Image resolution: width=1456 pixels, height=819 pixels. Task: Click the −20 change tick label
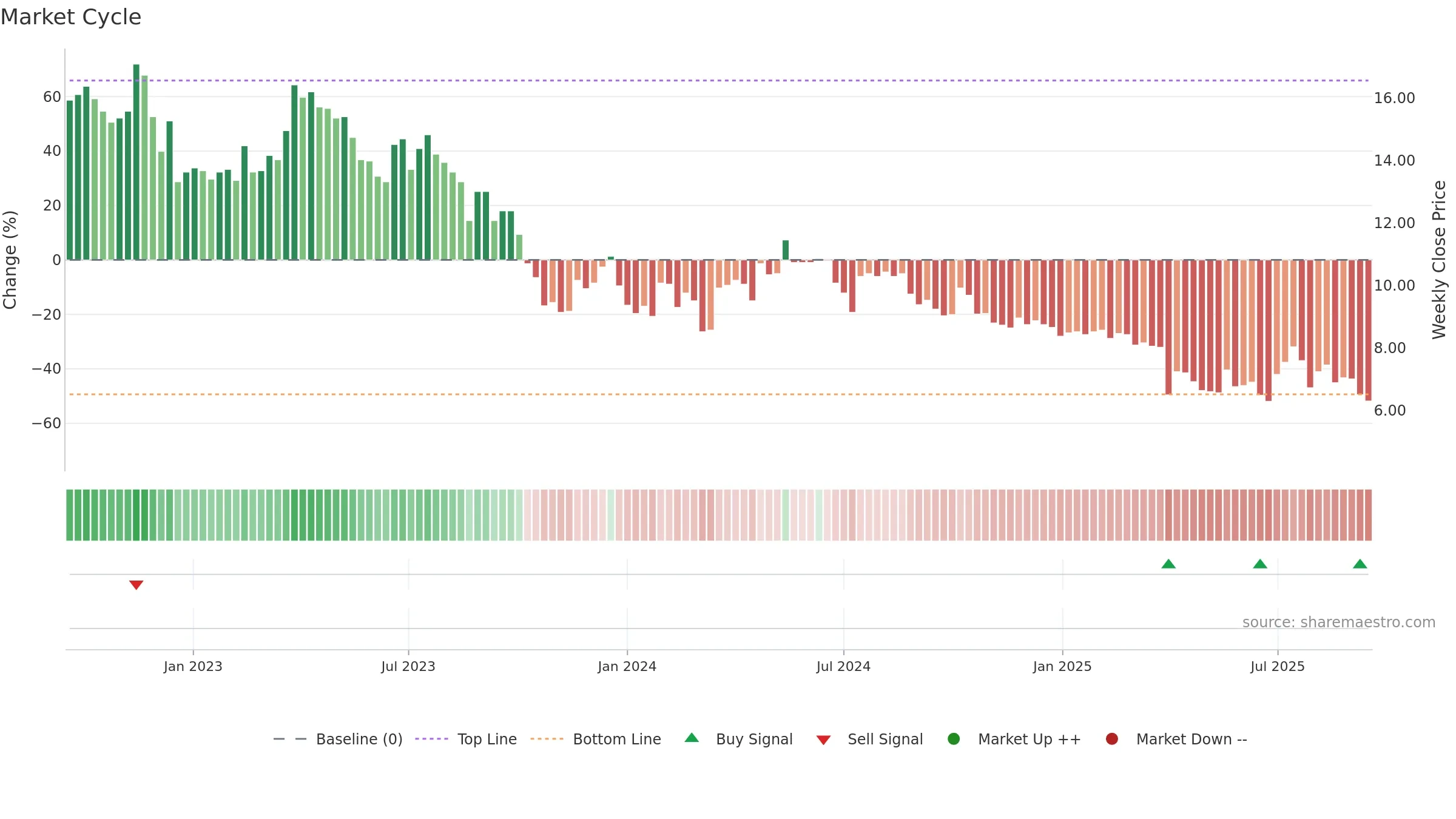click(47, 315)
